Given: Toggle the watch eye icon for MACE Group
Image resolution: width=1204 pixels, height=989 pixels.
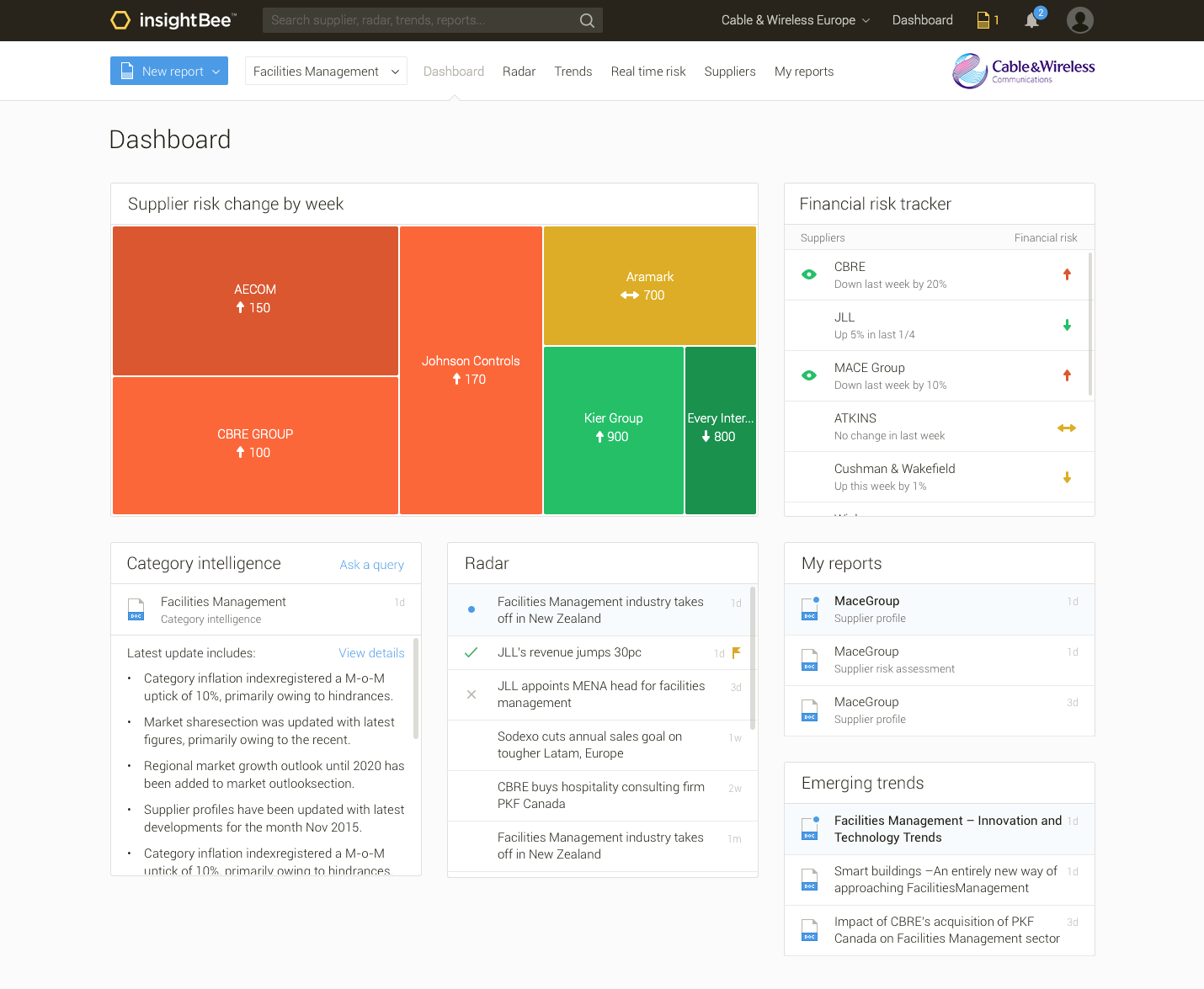Looking at the screenshot, I should 809,375.
